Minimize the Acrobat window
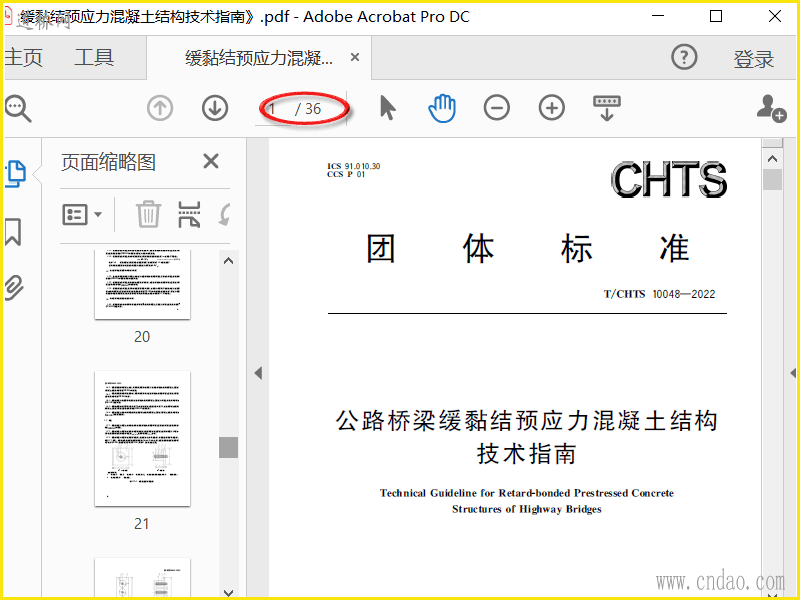This screenshot has width=800, height=600. pyautogui.click(x=658, y=16)
